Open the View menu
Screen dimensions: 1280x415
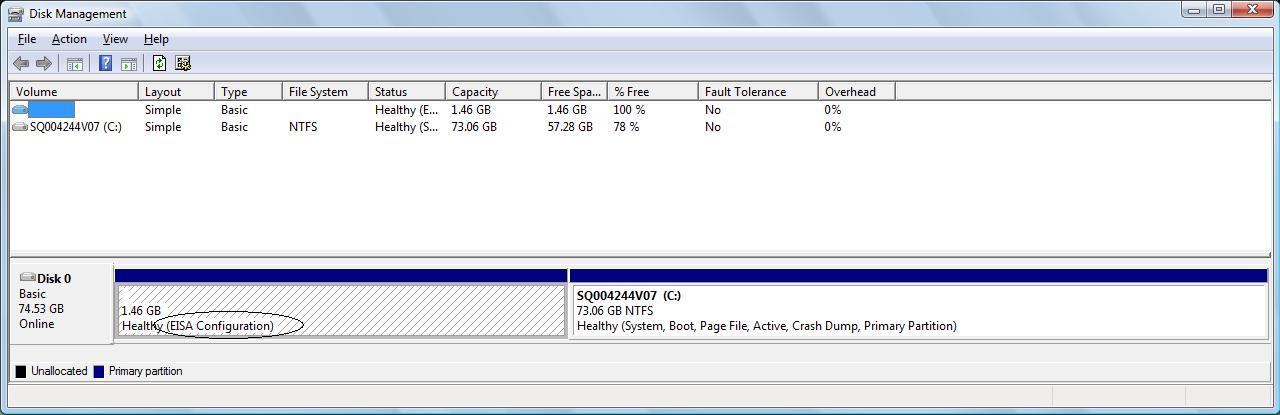tap(115, 39)
